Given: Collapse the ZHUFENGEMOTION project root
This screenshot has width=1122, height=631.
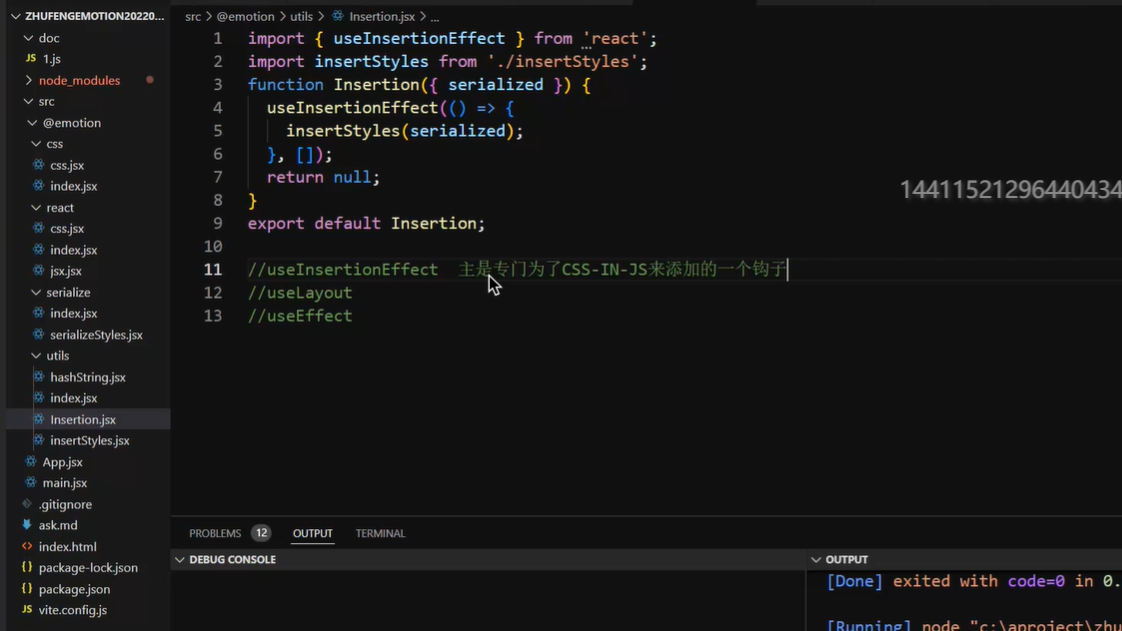Looking at the screenshot, I should tap(15, 16).
